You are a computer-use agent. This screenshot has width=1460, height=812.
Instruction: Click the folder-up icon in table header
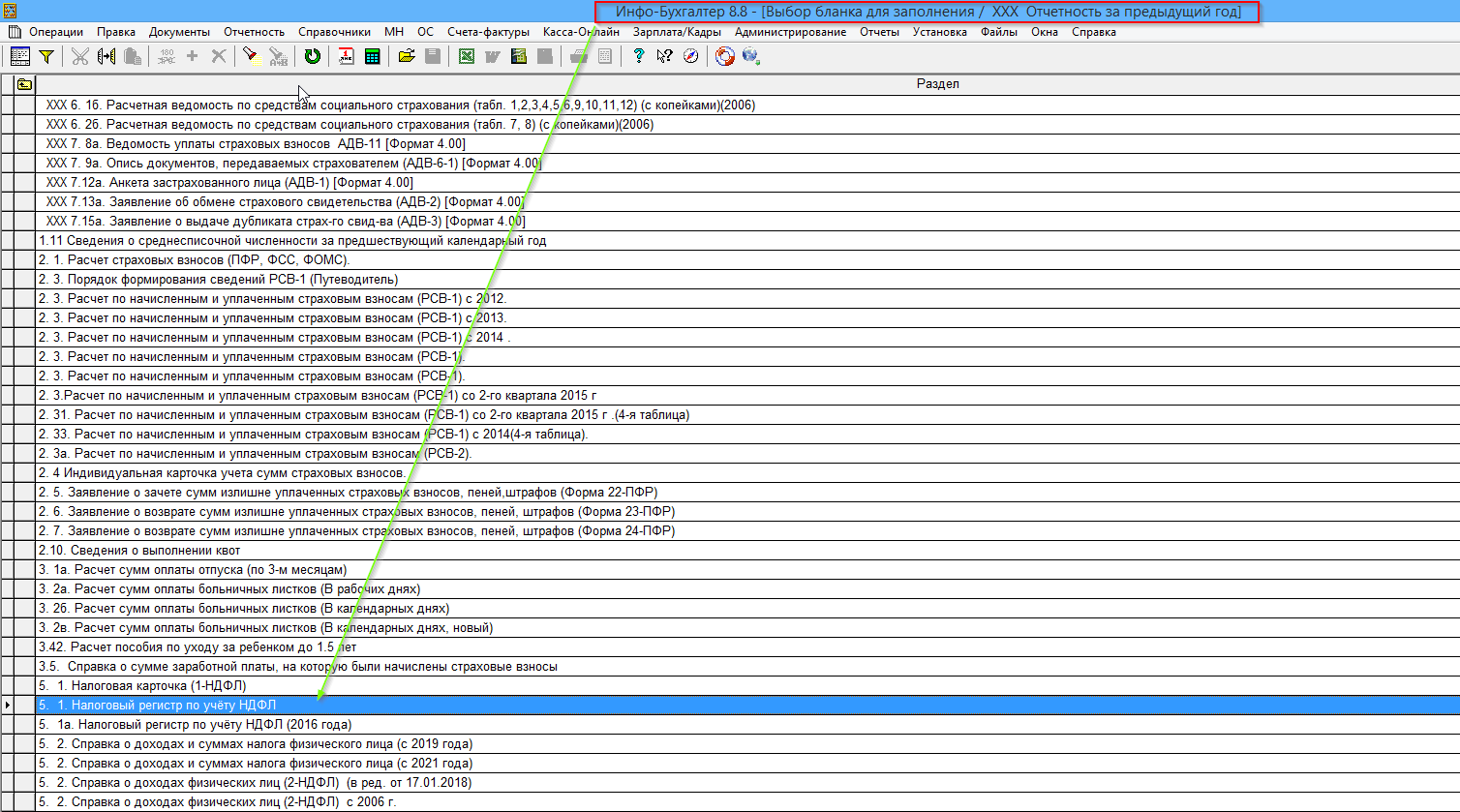[24, 84]
